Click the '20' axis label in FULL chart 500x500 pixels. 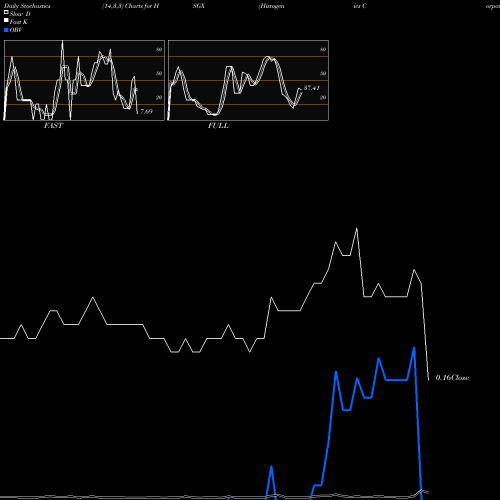click(323, 97)
